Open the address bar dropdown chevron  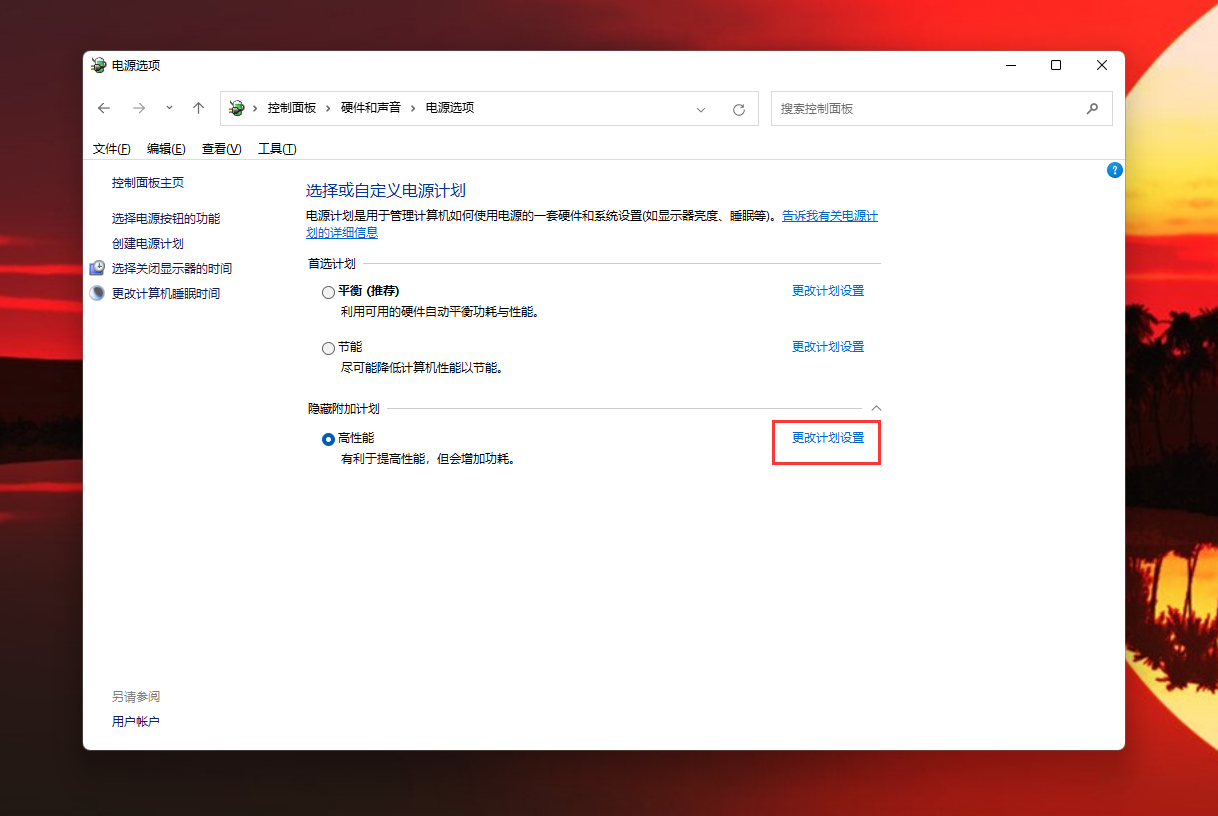(700, 108)
